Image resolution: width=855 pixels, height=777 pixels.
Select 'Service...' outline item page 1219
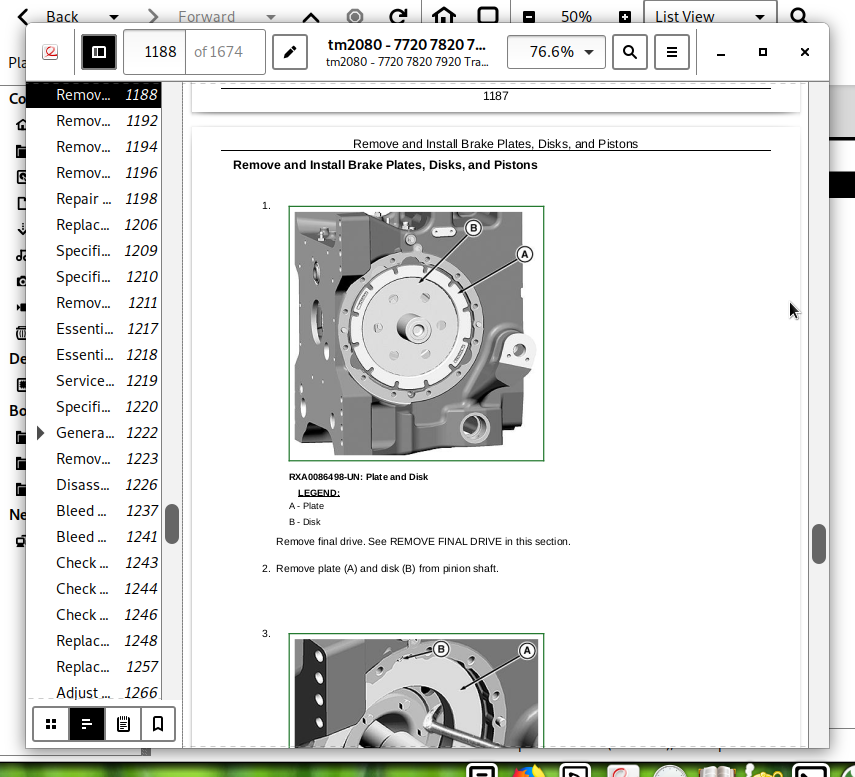106,381
